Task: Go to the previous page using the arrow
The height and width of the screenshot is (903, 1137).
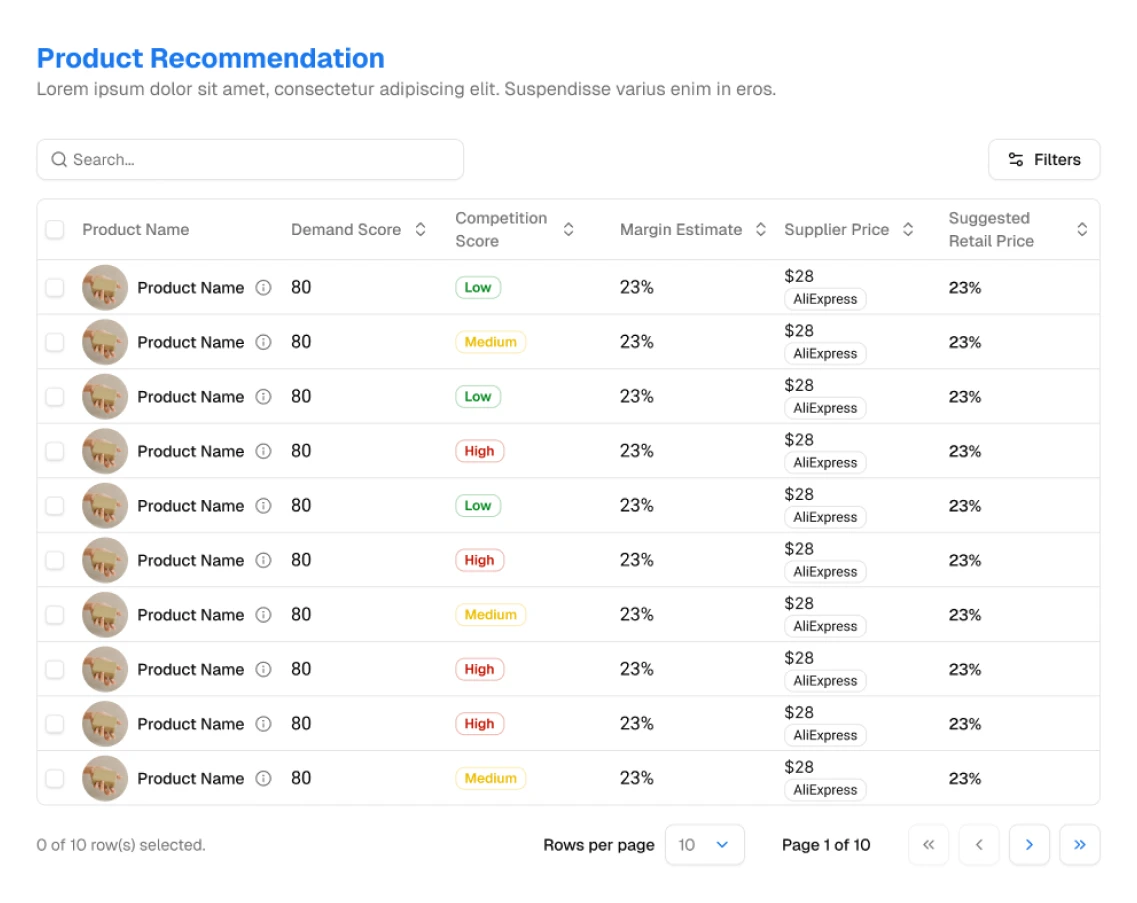Action: 979,845
